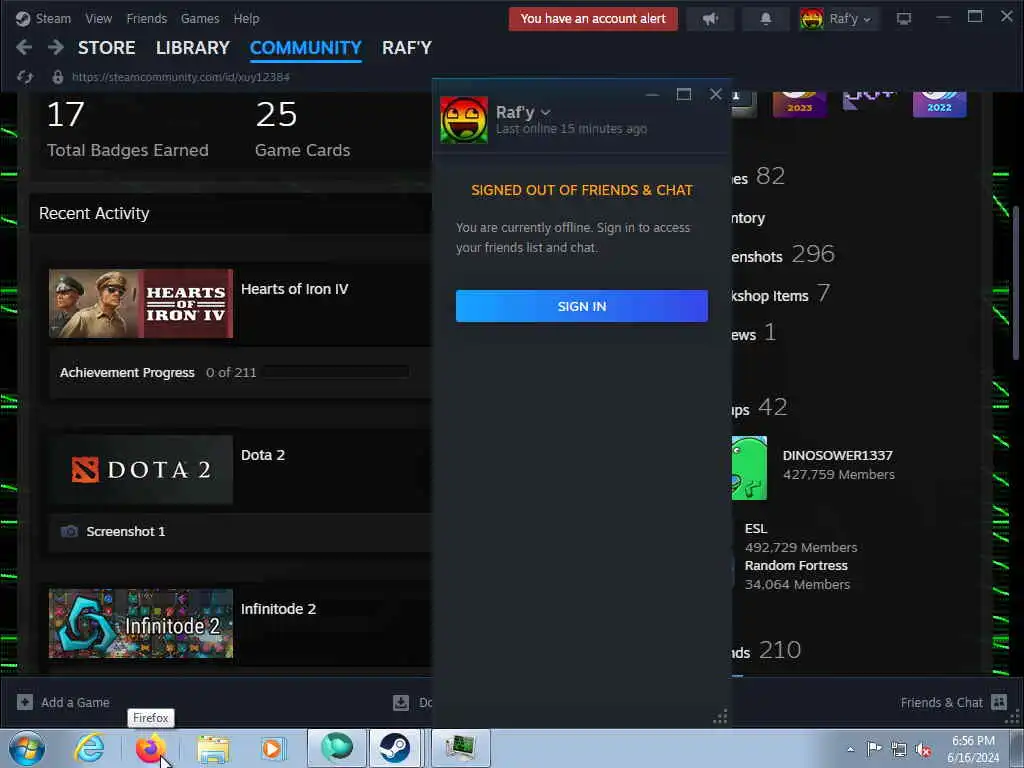Screen dimensions: 1024x768
Task: Click the 25 Game Cards stat
Action: click(x=302, y=129)
